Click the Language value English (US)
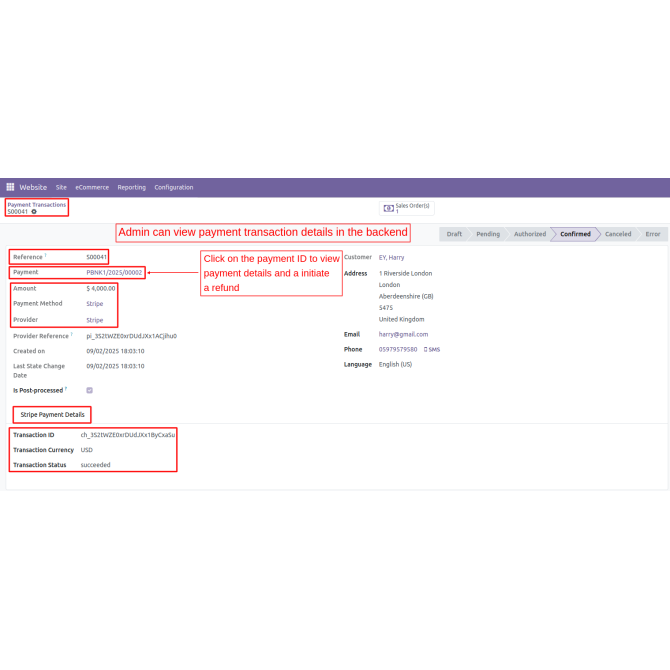 pyautogui.click(x=395, y=364)
